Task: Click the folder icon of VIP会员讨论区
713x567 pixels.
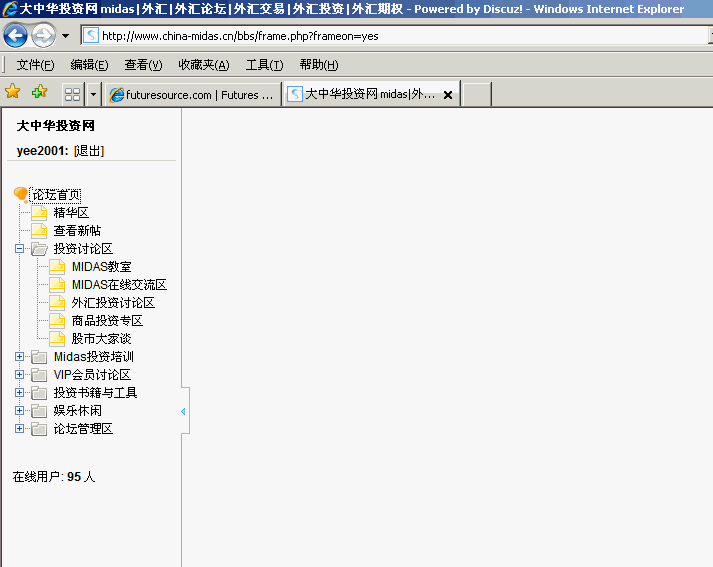Action: click(x=39, y=375)
